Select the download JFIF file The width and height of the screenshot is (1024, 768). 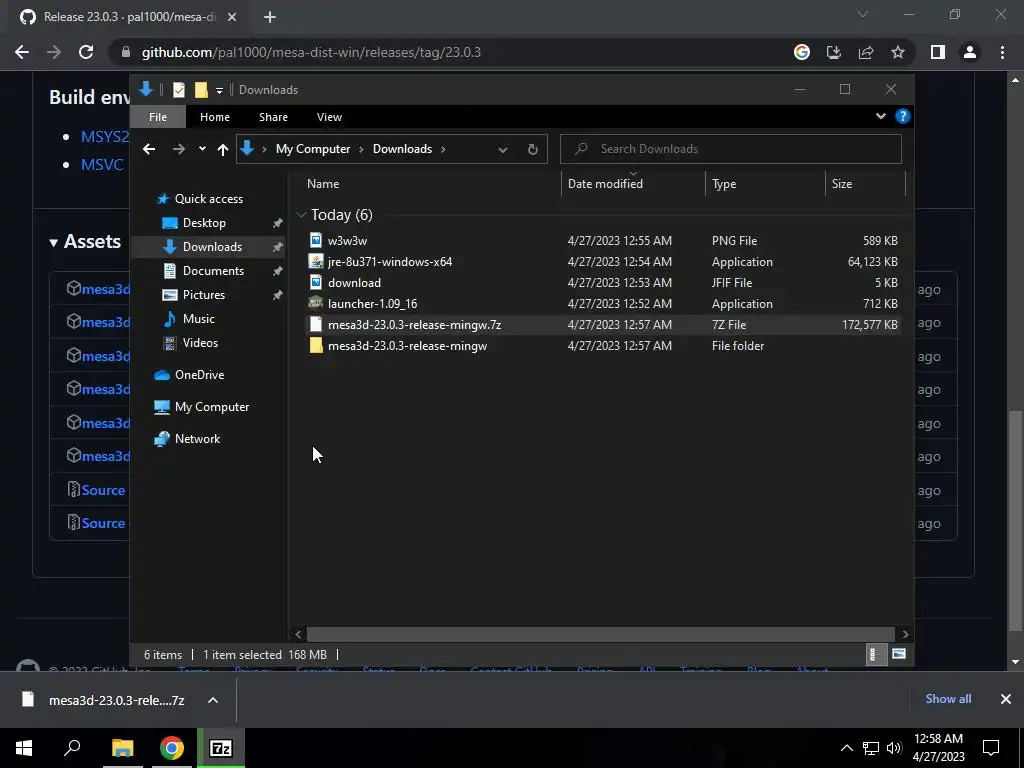pyautogui.click(x=603, y=283)
